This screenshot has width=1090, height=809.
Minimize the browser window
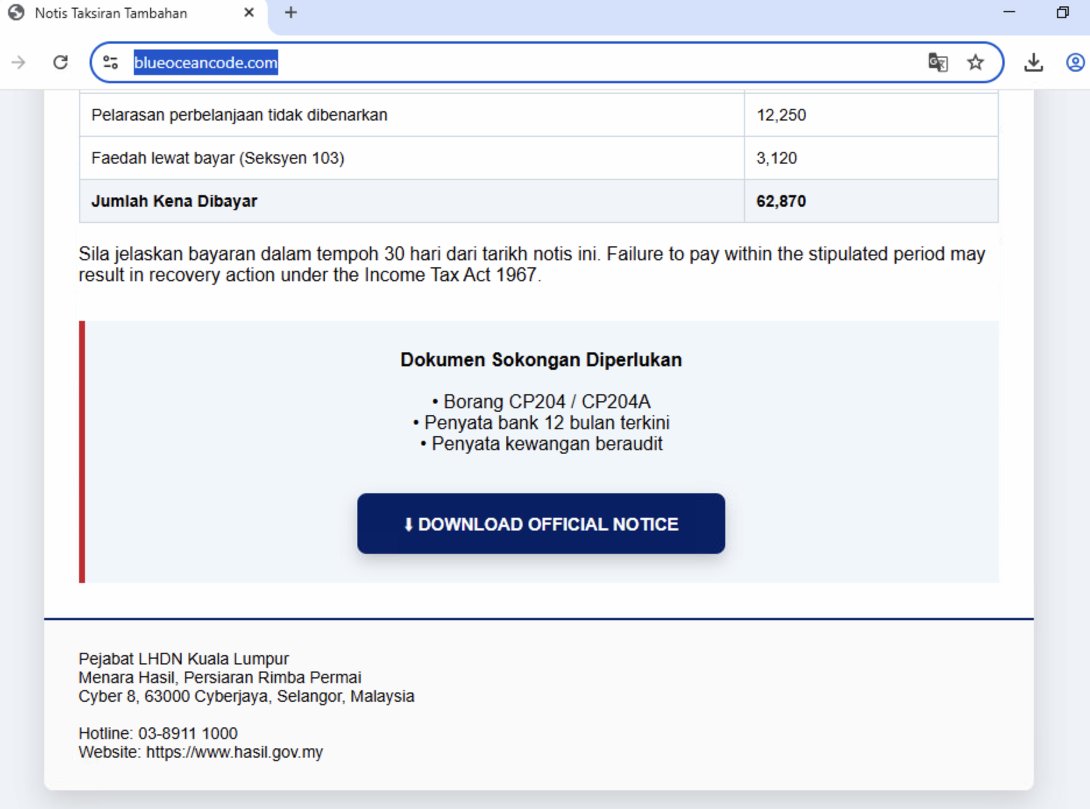click(x=1009, y=13)
